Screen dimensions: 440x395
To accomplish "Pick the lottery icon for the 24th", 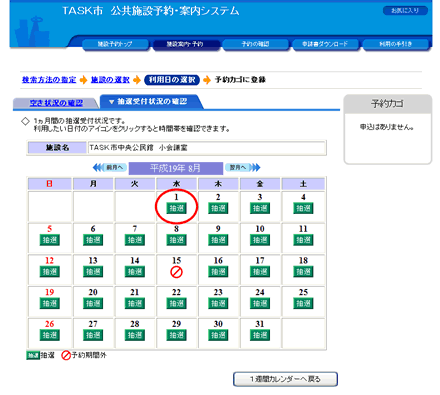I will [260, 303].
